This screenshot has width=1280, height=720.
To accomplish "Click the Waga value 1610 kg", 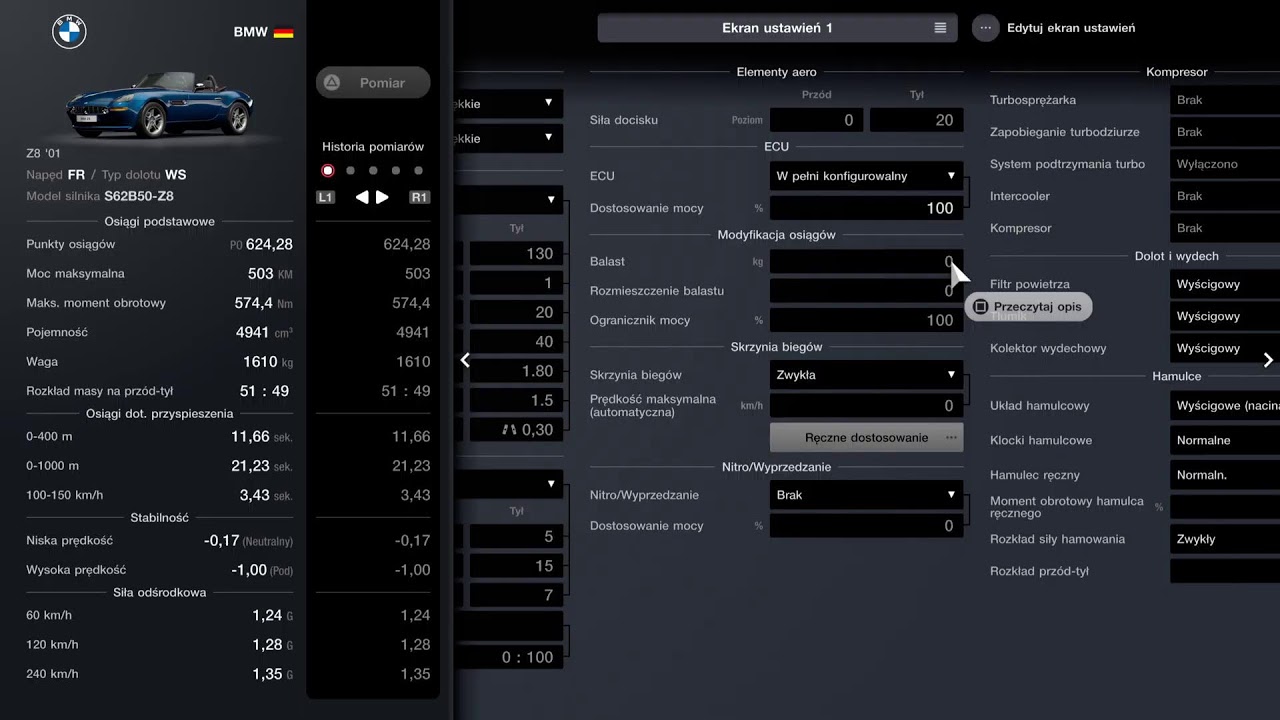I will [x=268, y=362].
